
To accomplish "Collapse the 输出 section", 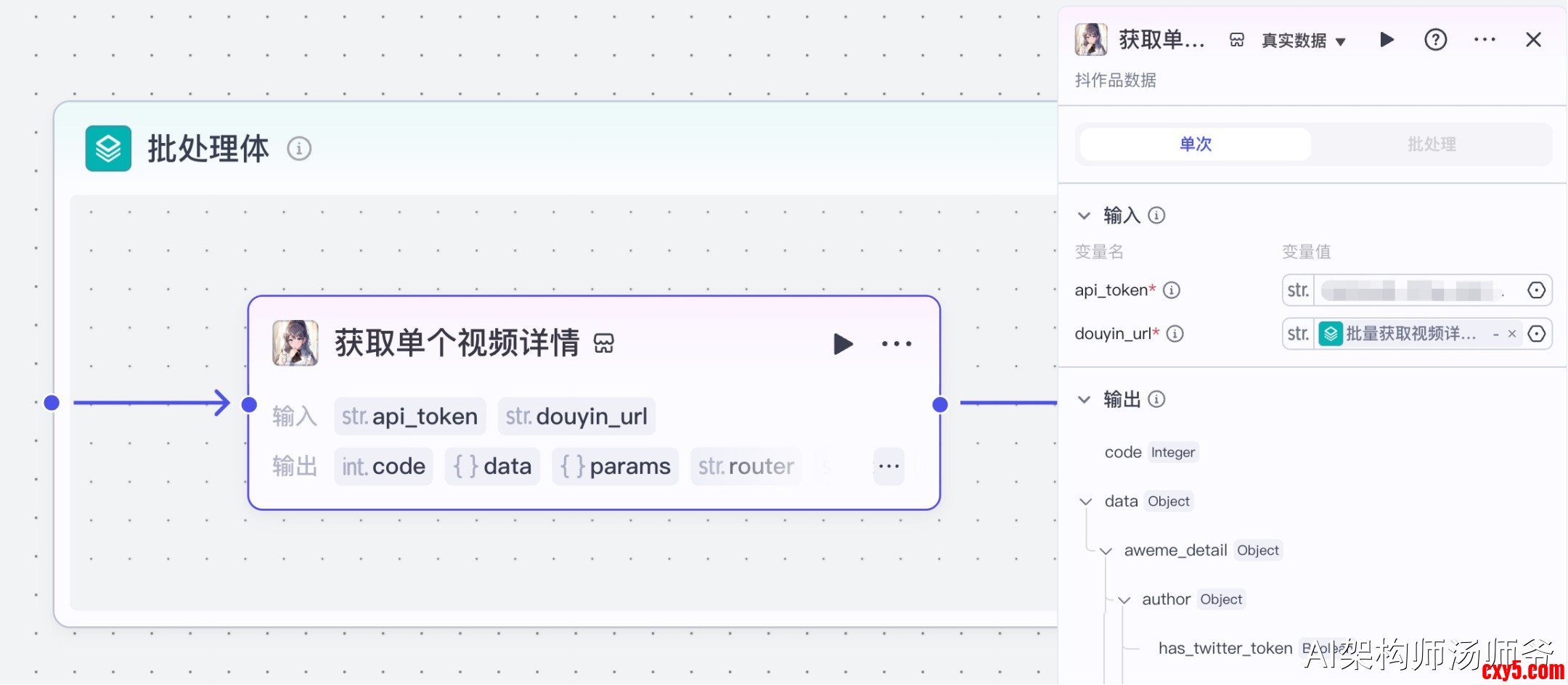I will (1084, 399).
